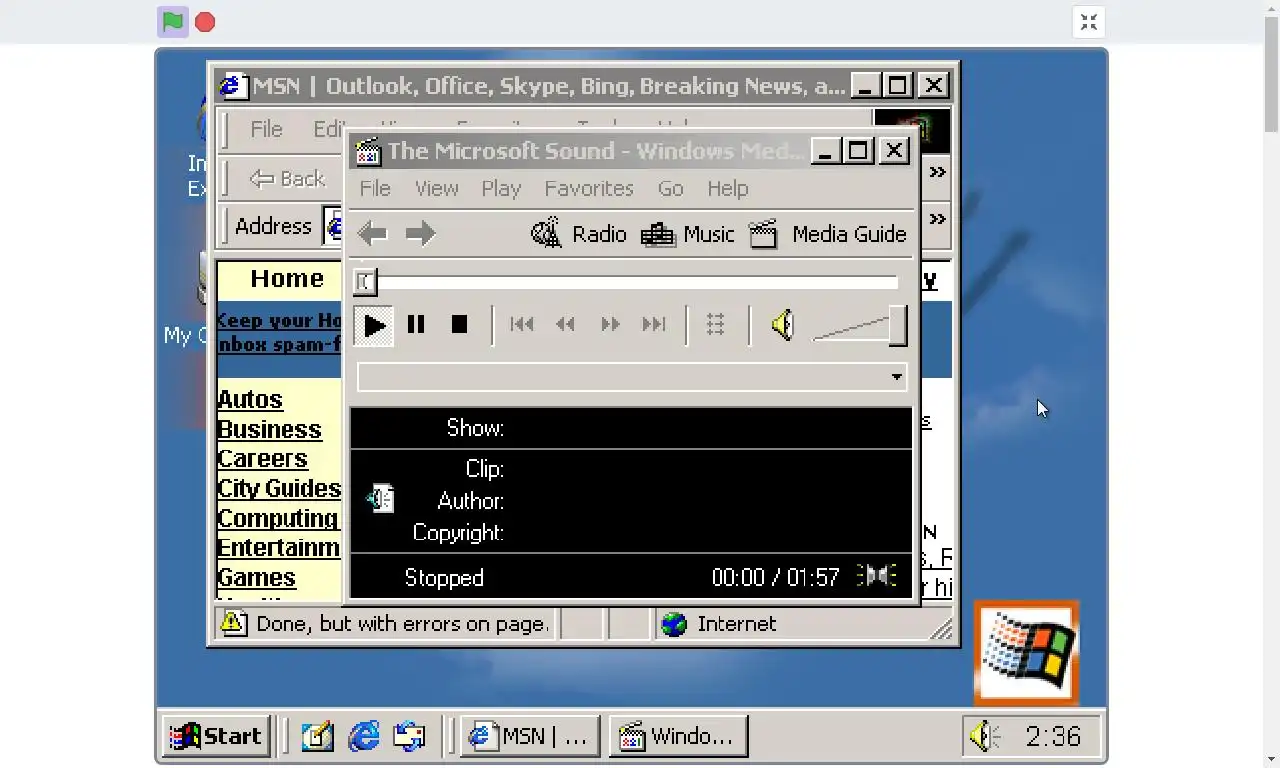This screenshot has width=1280, height=768.
Task: Exit full screen with the collapse icon
Action: point(1089,22)
